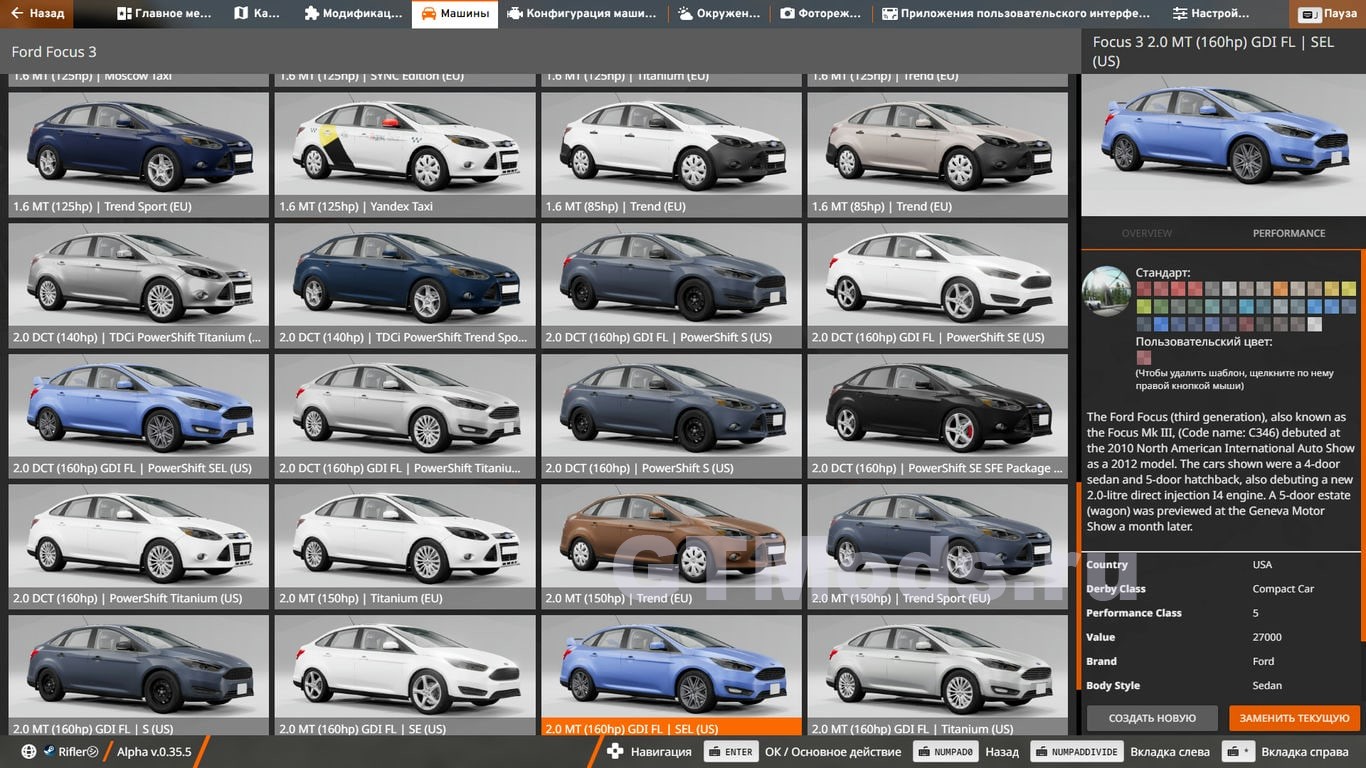1366x768 pixels.
Task: Go back with the Назад button
Action: 37,14
